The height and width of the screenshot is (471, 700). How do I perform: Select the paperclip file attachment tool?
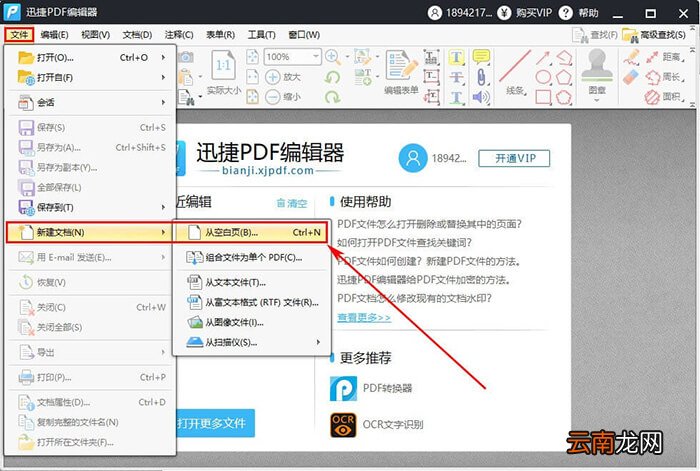[481, 77]
